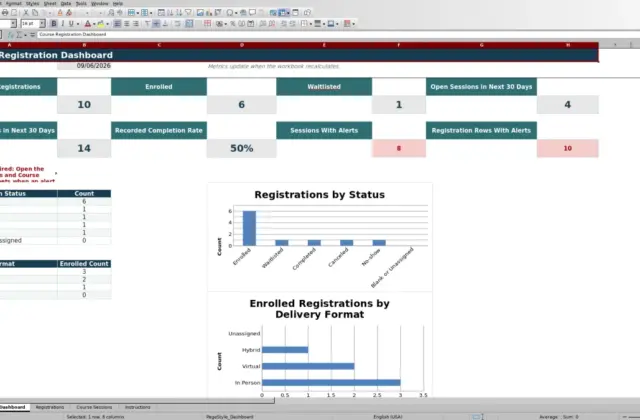Click the Insert Comment icon
640x420 pixels.
(252, 13)
